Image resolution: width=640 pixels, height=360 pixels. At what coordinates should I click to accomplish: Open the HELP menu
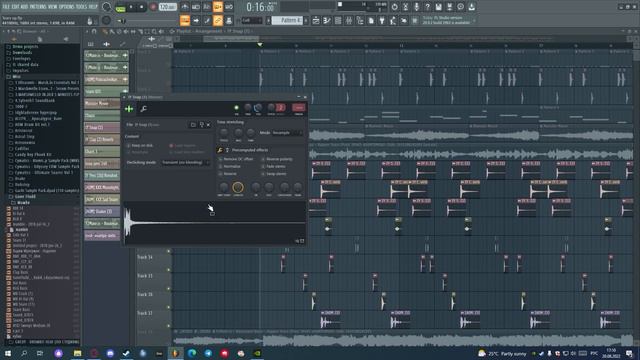click(93, 7)
